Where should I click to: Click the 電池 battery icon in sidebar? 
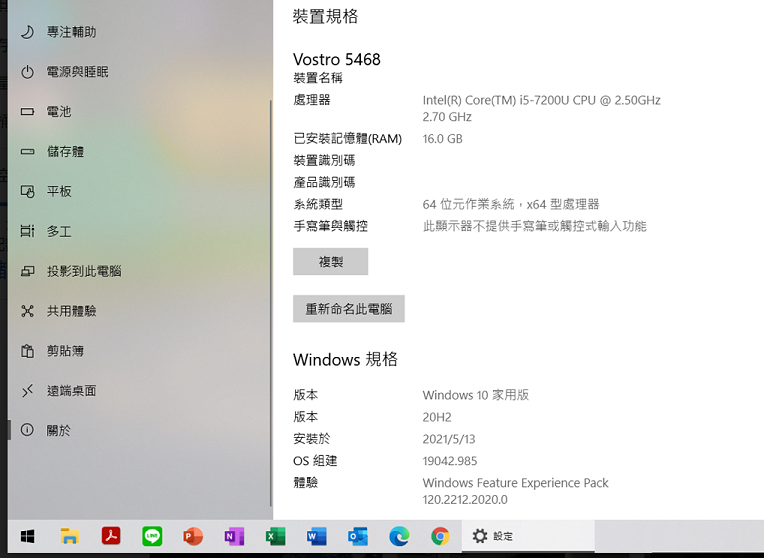tap(27, 112)
